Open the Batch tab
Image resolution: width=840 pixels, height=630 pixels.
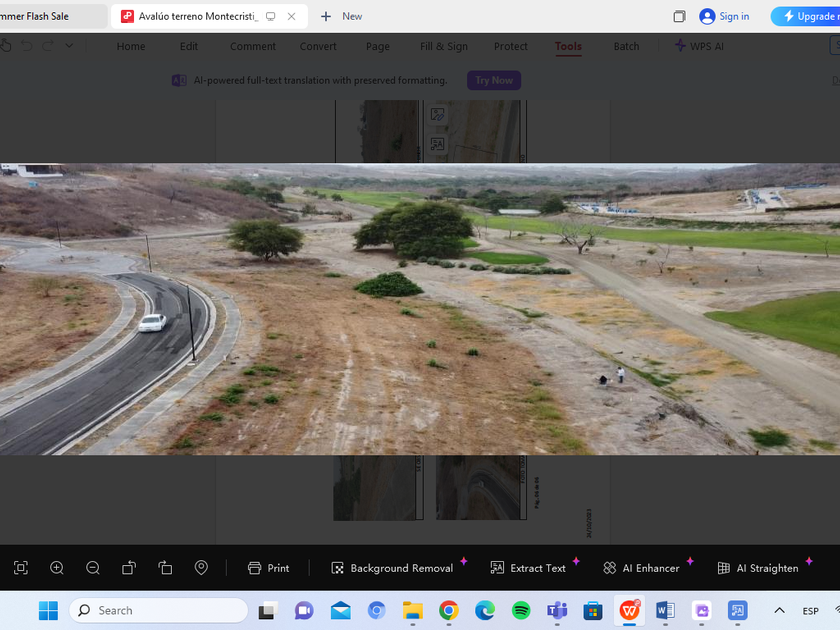[626, 47]
